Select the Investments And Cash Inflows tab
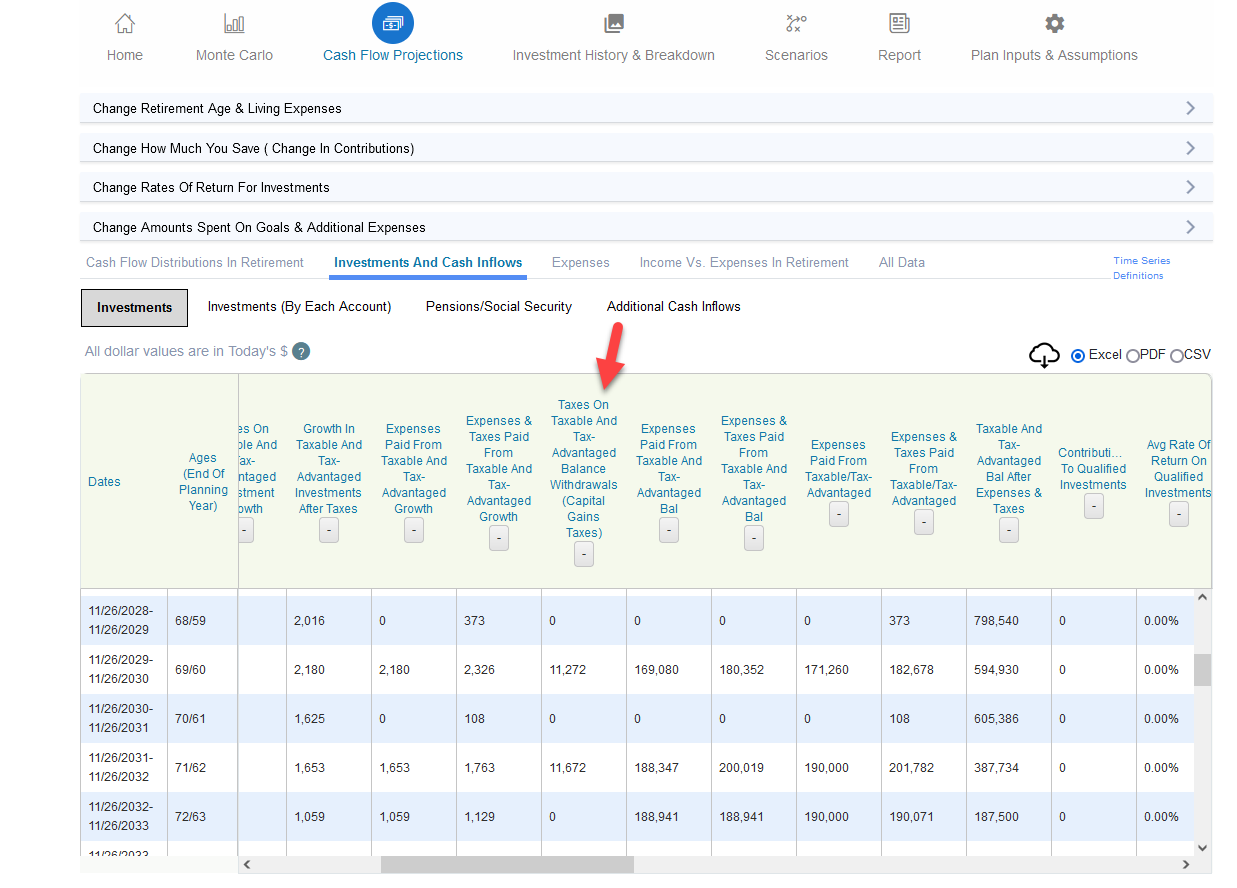 coord(428,262)
